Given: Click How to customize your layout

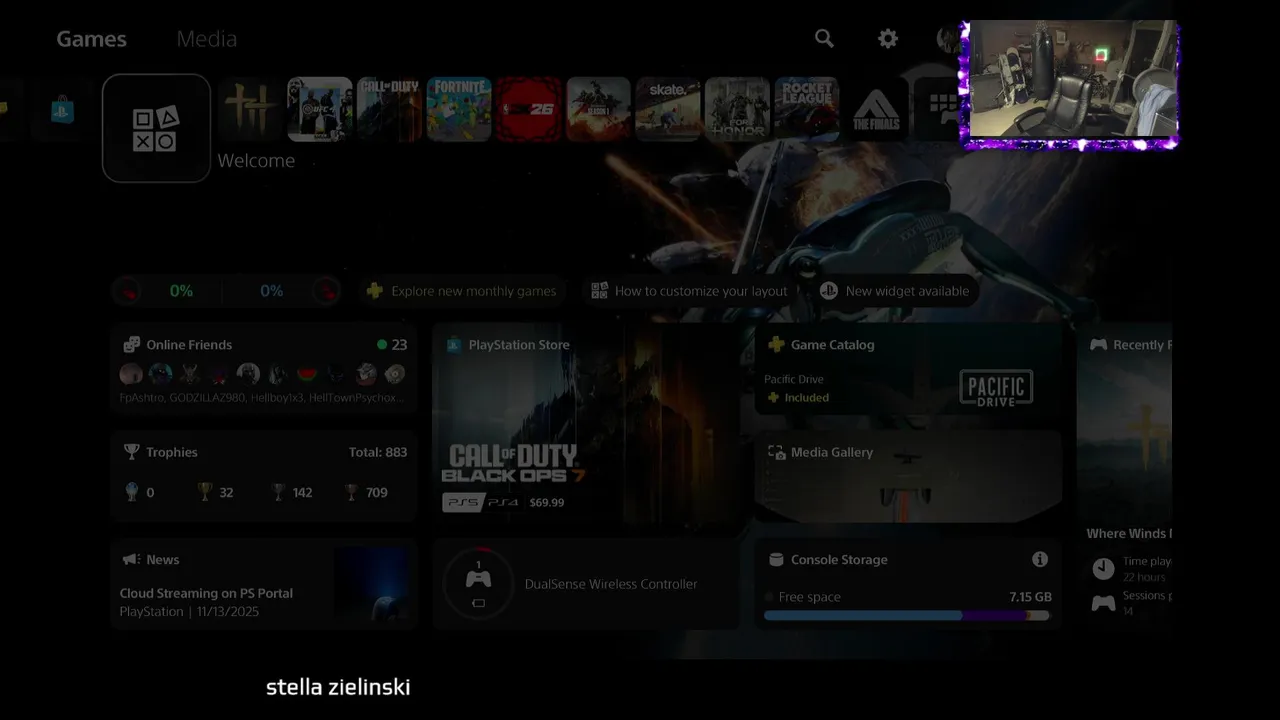Looking at the screenshot, I should click(689, 291).
